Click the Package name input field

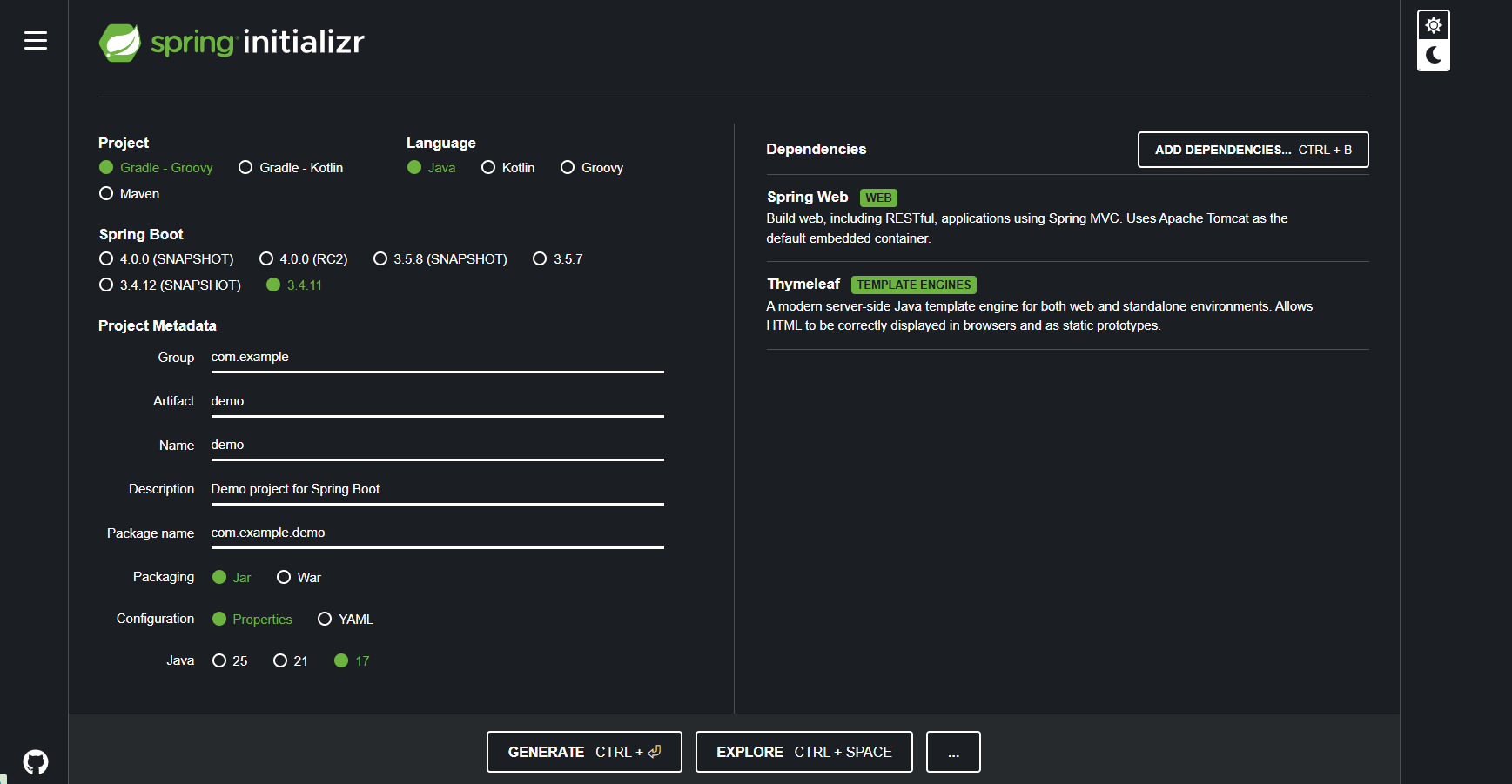pyautogui.click(x=437, y=533)
